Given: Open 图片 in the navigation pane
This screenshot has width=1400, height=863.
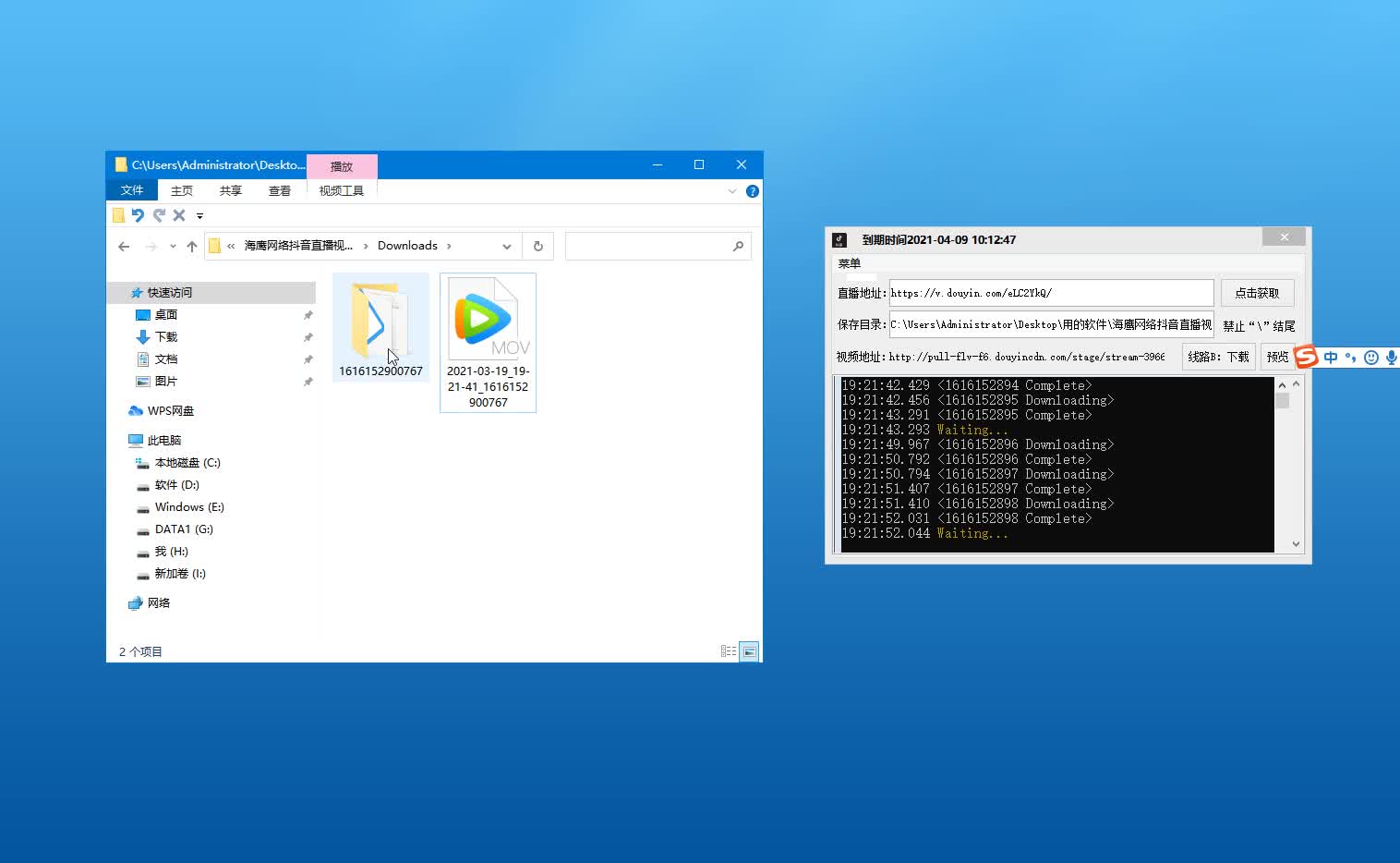Looking at the screenshot, I should tap(166, 381).
